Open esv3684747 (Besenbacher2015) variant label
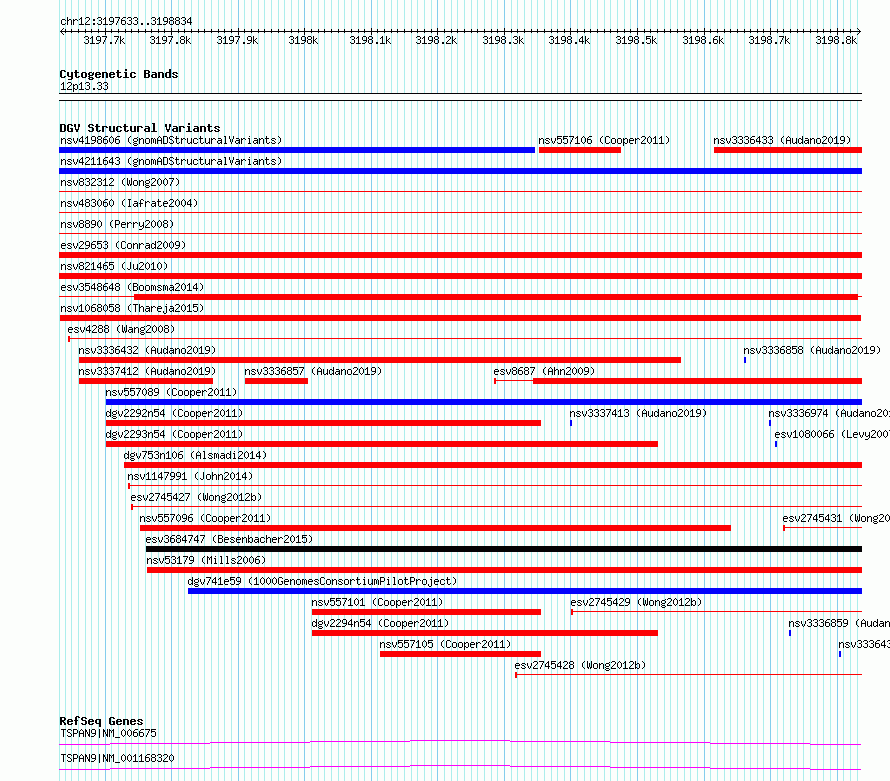890x781 pixels. point(229,539)
